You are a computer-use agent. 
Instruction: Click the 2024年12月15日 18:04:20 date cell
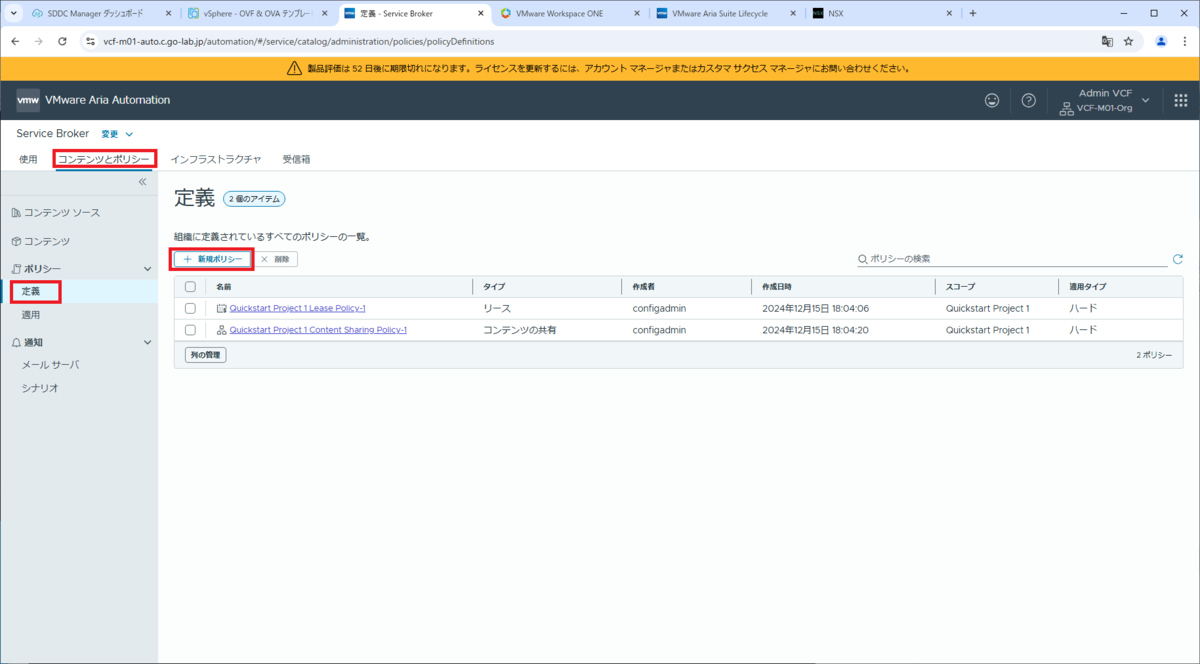pyautogui.click(x=815, y=330)
